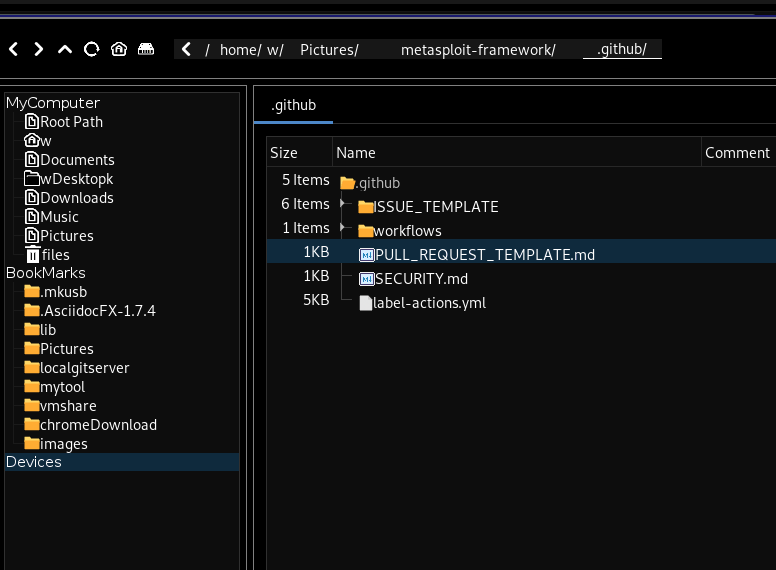The image size is (776, 570).
Task: Click the 6 Items size cell
Action: [x=305, y=204]
